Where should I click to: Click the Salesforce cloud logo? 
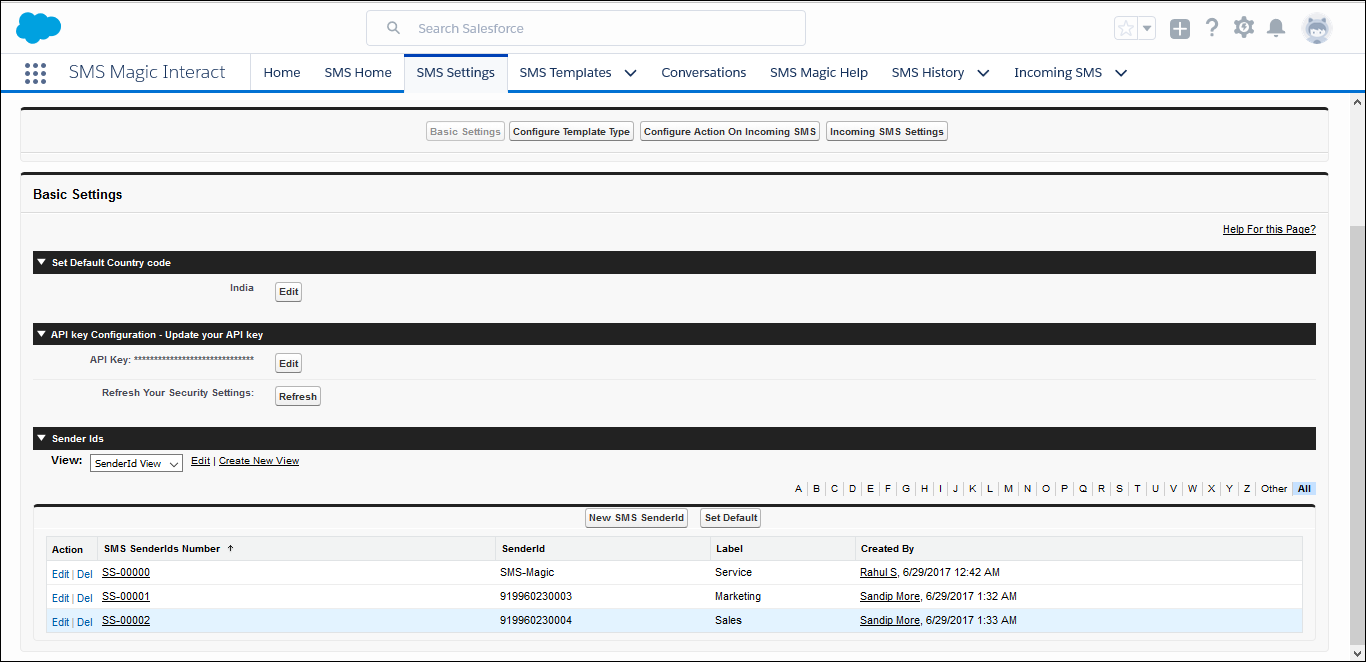click(39, 28)
